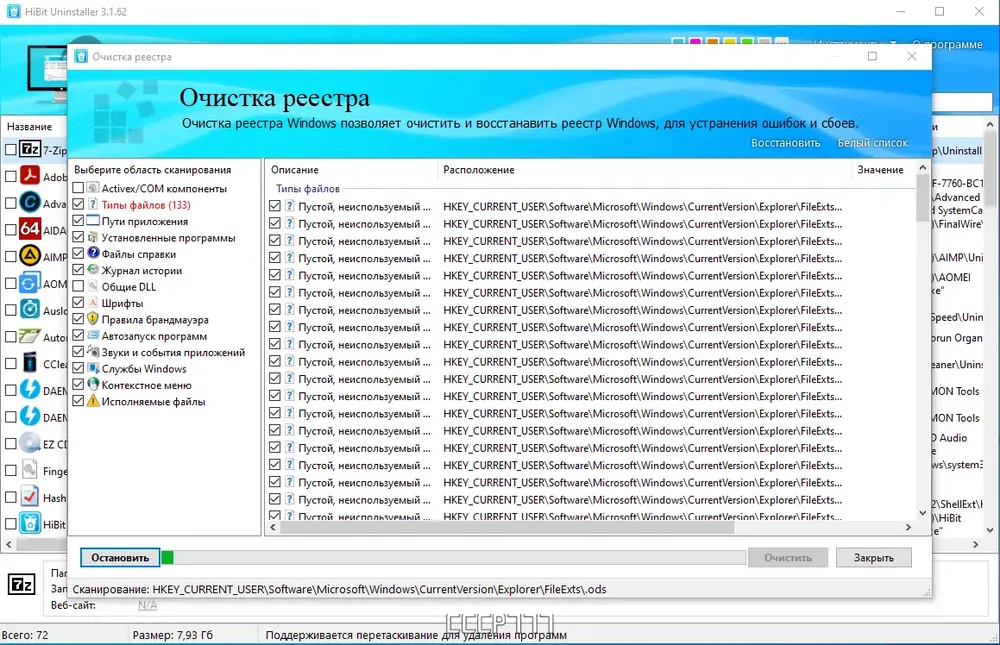Viewport: 1000px width, 645px height.
Task: Click the HiBit program icon in the main list
Action: (x=30, y=524)
